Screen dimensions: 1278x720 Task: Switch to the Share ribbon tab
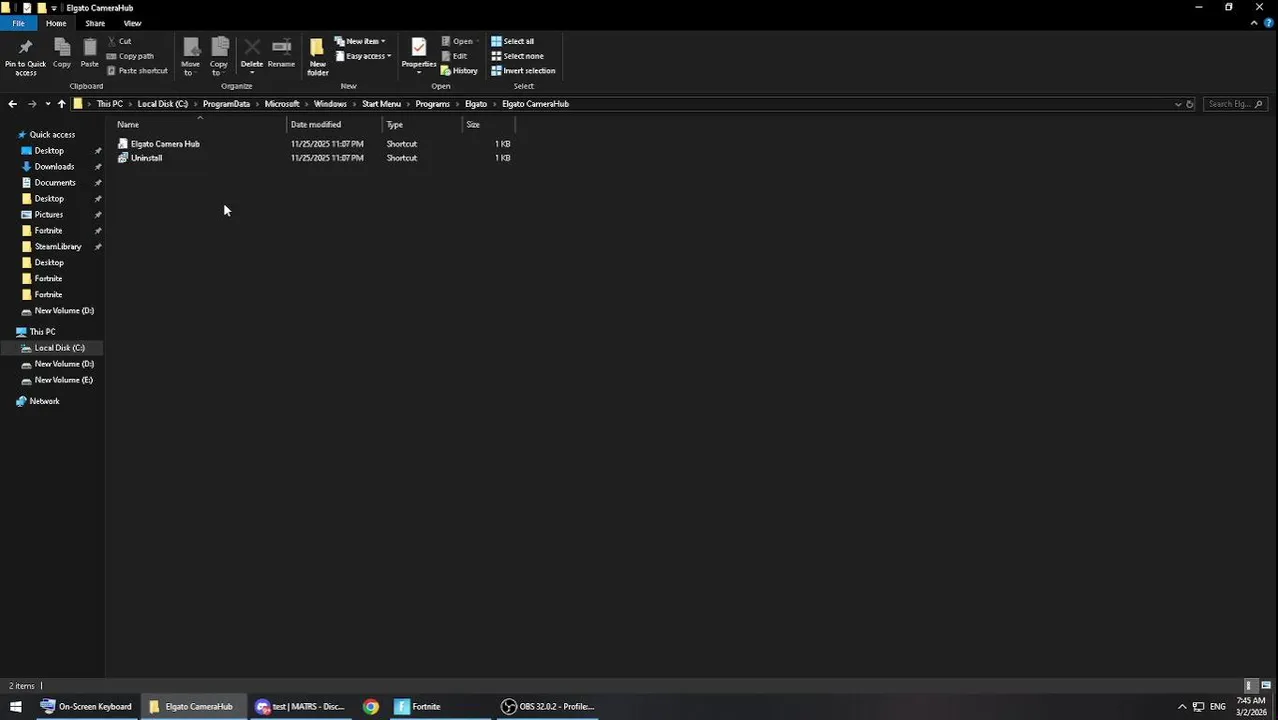pos(95,23)
